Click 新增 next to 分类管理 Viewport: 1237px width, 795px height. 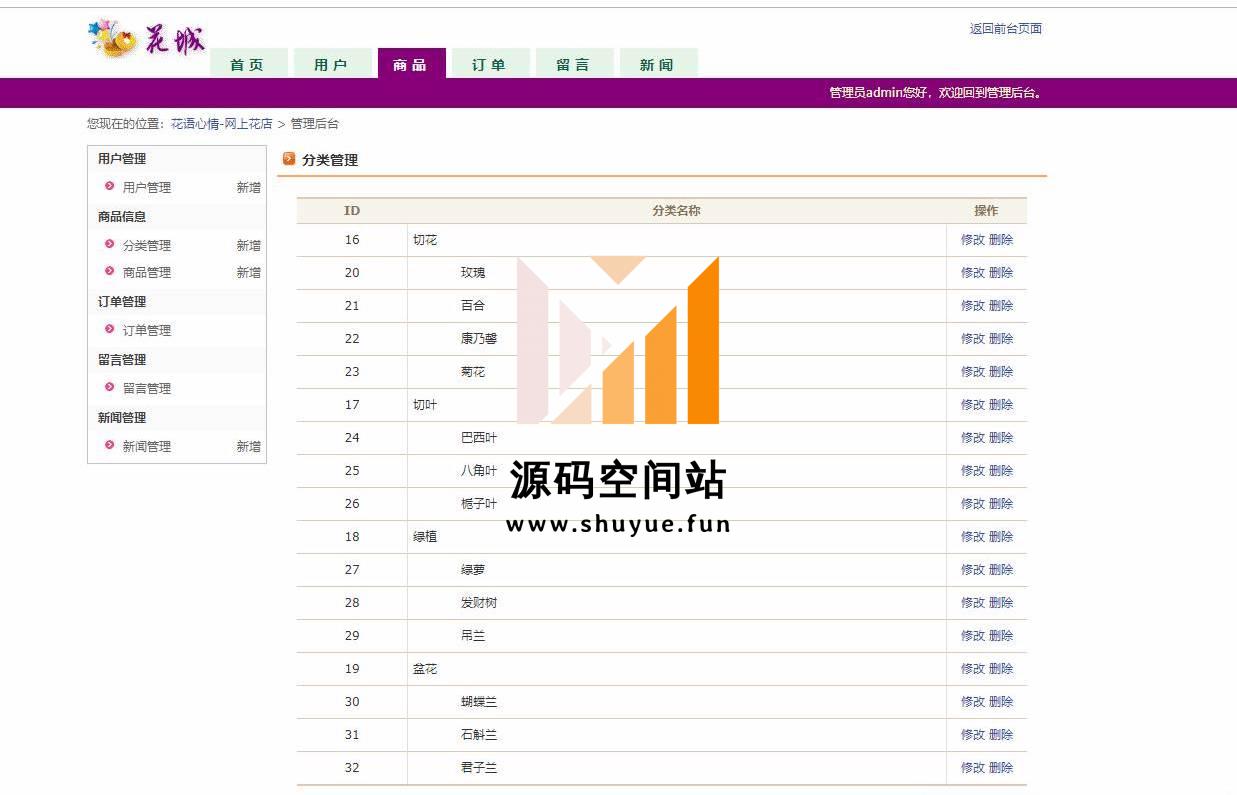click(249, 245)
